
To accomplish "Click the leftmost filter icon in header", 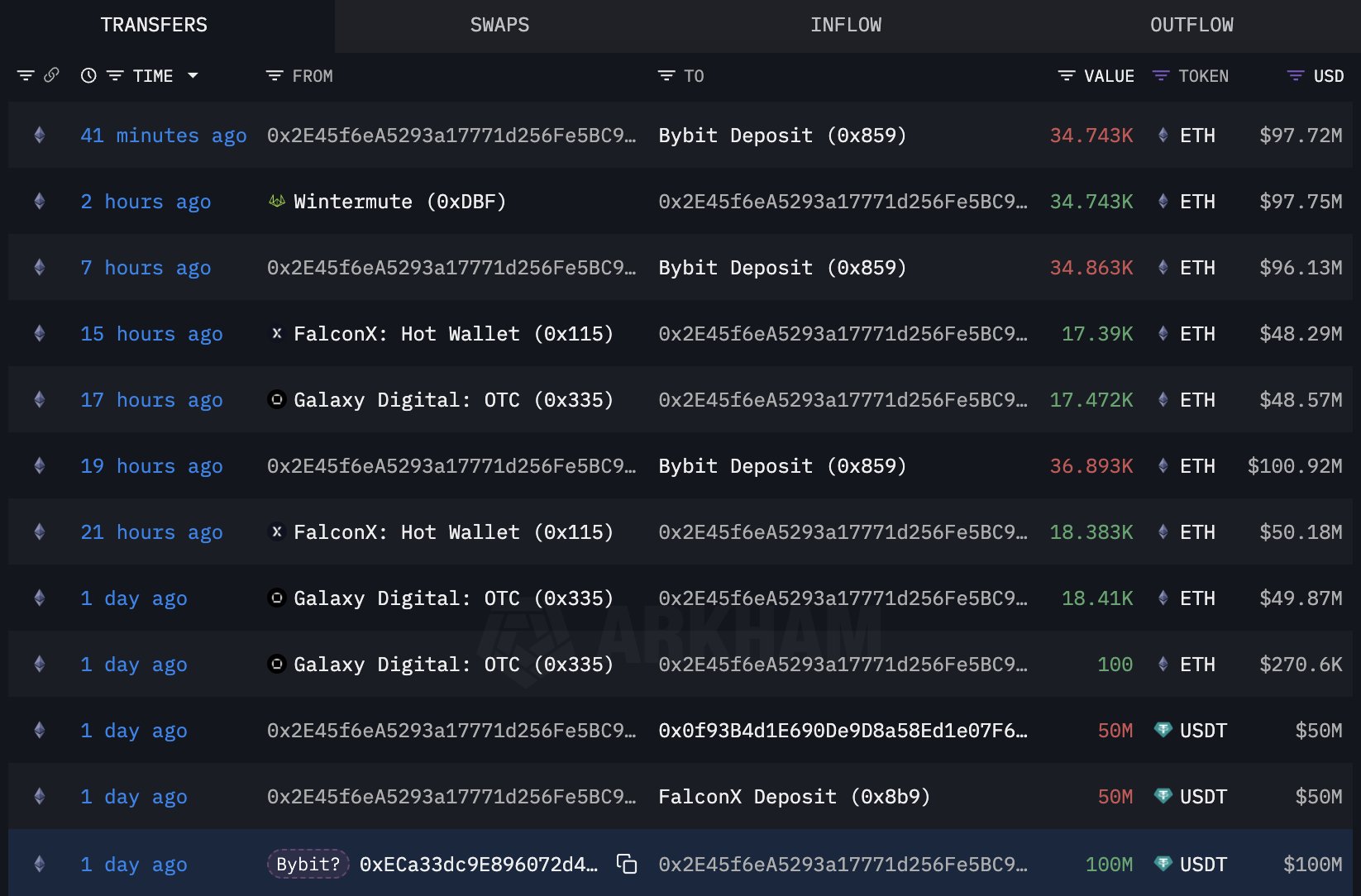I will [26, 75].
